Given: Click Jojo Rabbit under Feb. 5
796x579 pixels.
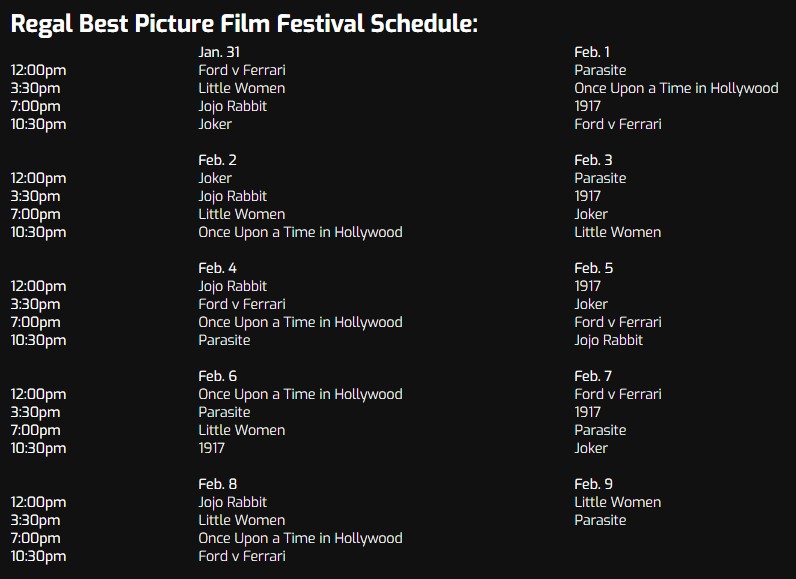Looking at the screenshot, I should tap(609, 340).
